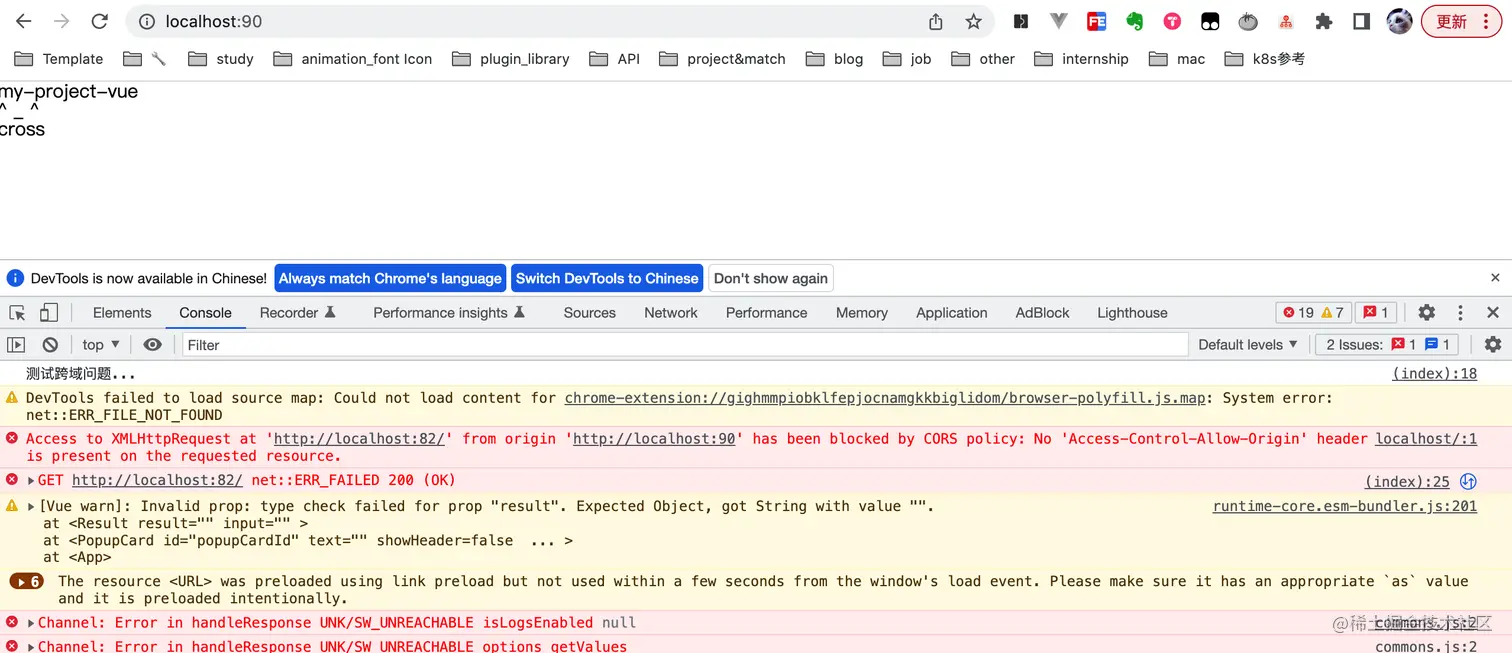Click the 19 errors 7 warnings counter
Image resolution: width=1512 pixels, height=653 pixels.
pos(1314,313)
